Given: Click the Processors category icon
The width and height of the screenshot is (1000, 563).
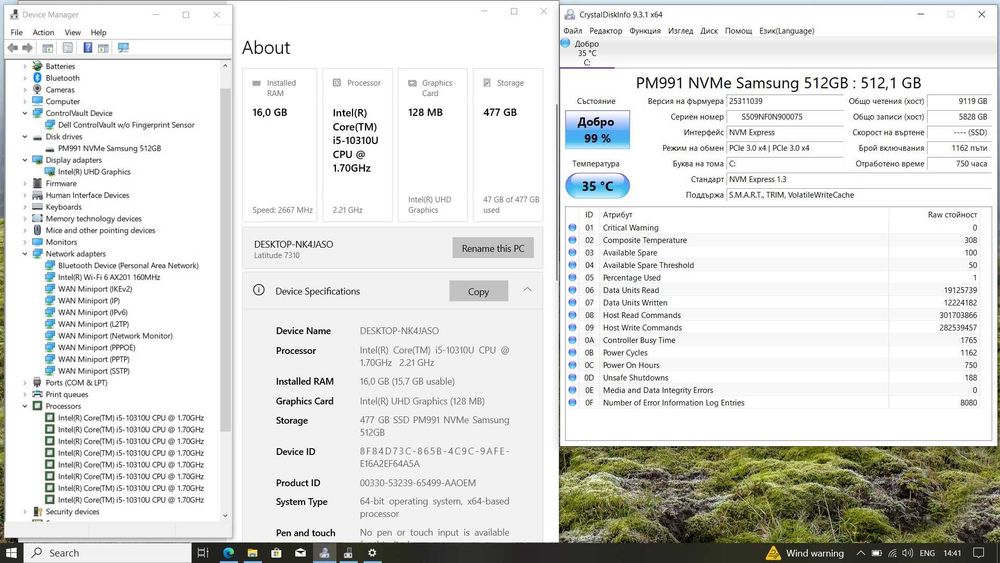Looking at the screenshot, I should point(37,406).
